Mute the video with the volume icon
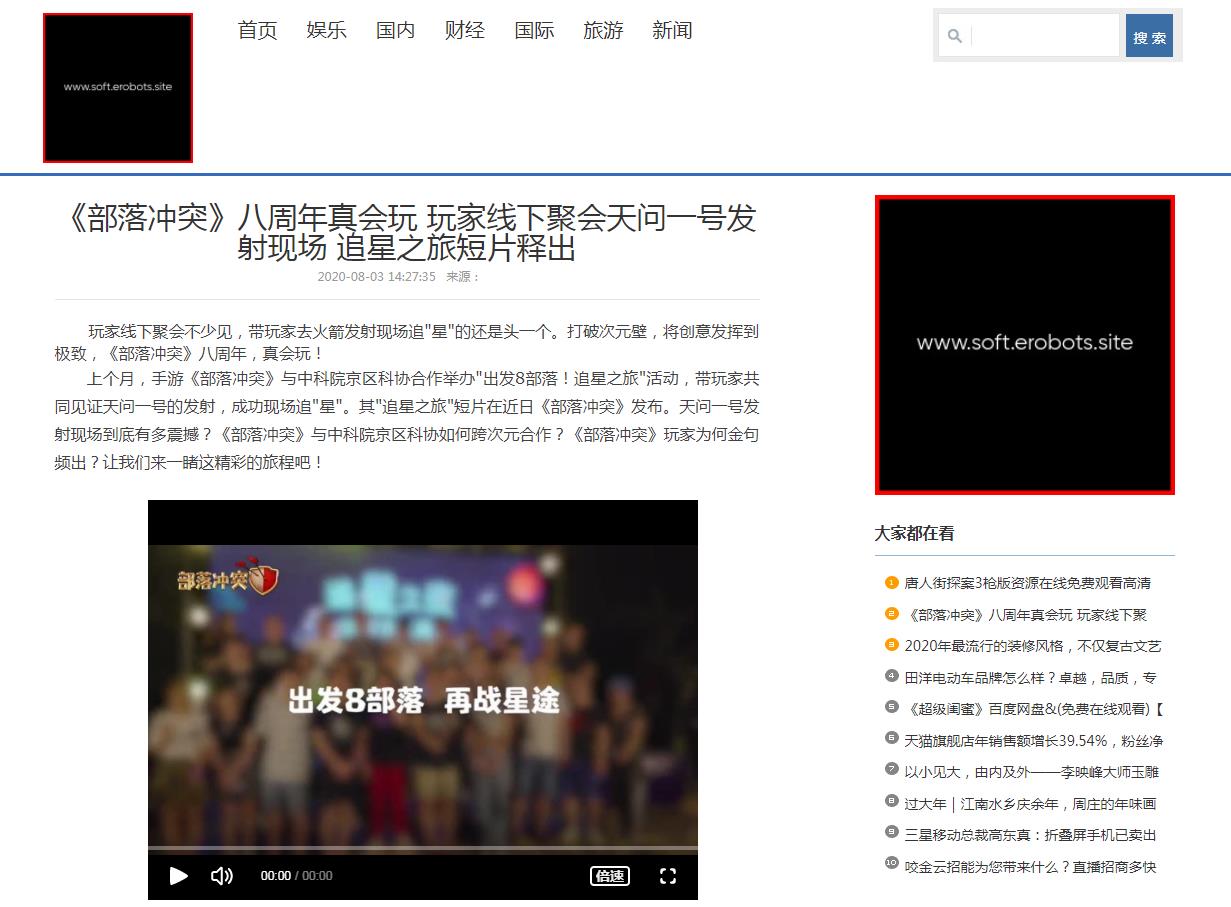Viewport: 1231px width, 907px height. pos(222,876)
